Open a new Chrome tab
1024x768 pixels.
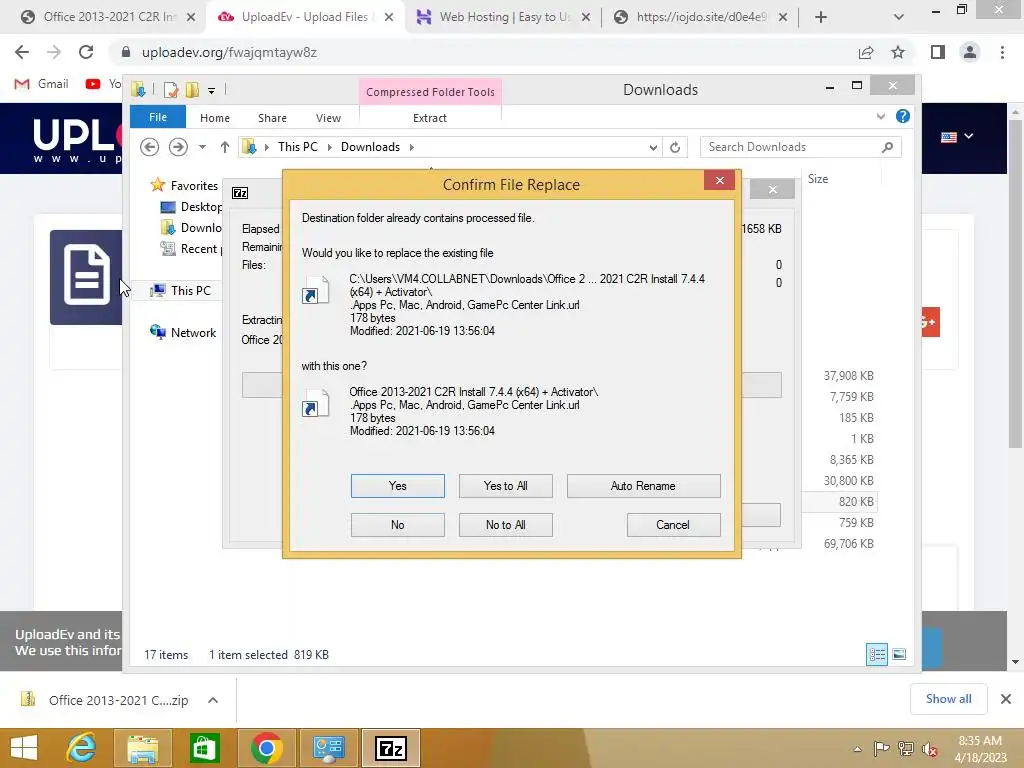(x=821, y=17)
